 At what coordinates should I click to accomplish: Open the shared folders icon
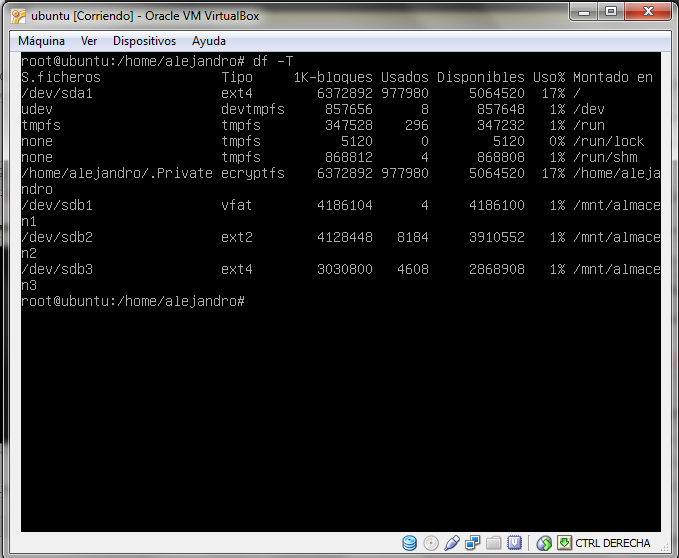pyautogui.click(x=494, y=543)
